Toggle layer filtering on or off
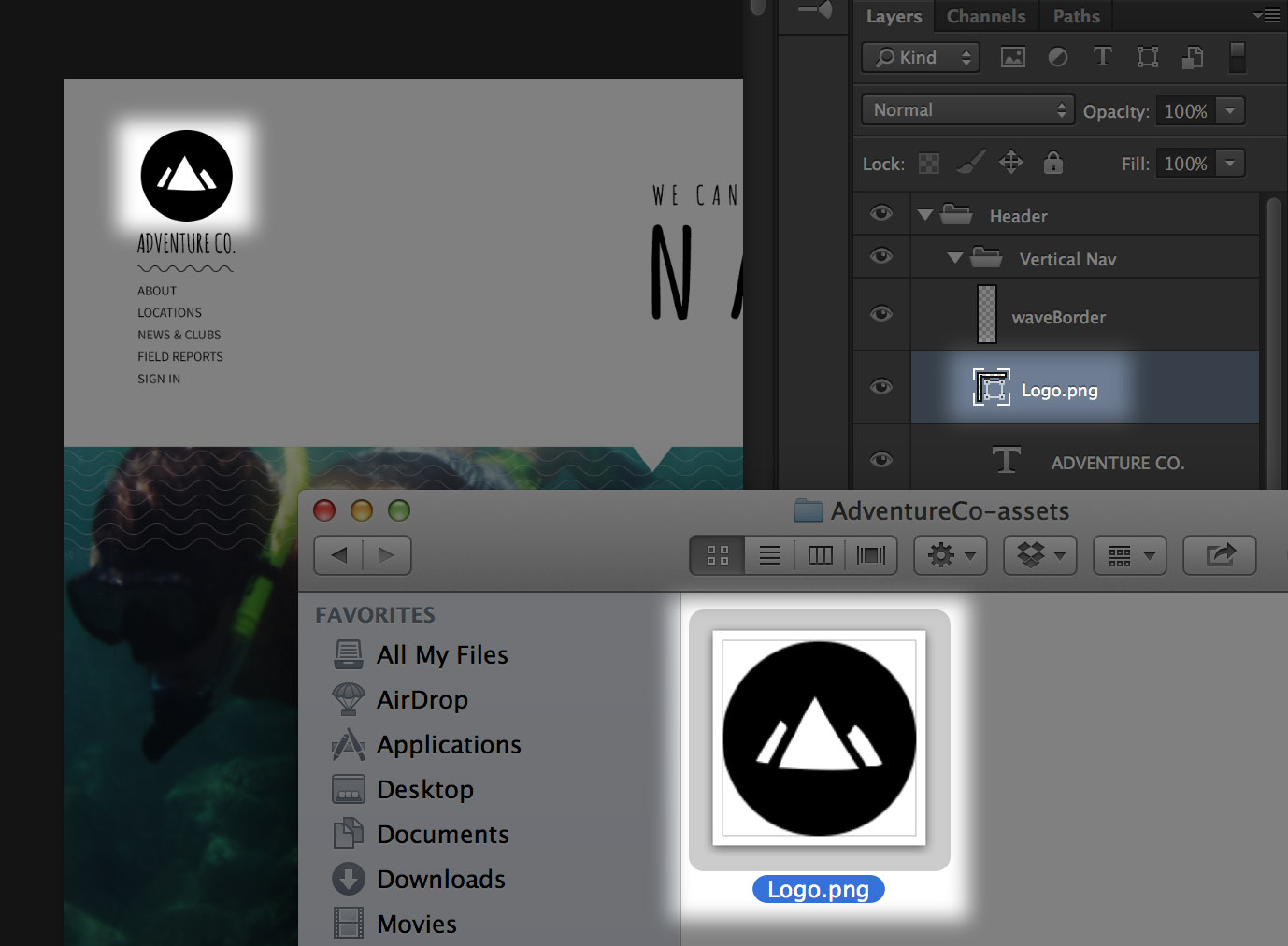The image size is (1288, 946). click(x=1237, y=57)
